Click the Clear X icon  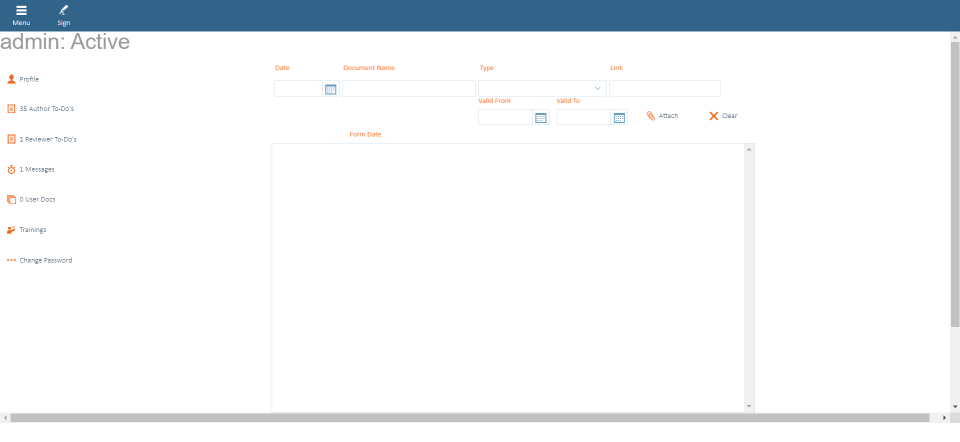click(714, 116)
